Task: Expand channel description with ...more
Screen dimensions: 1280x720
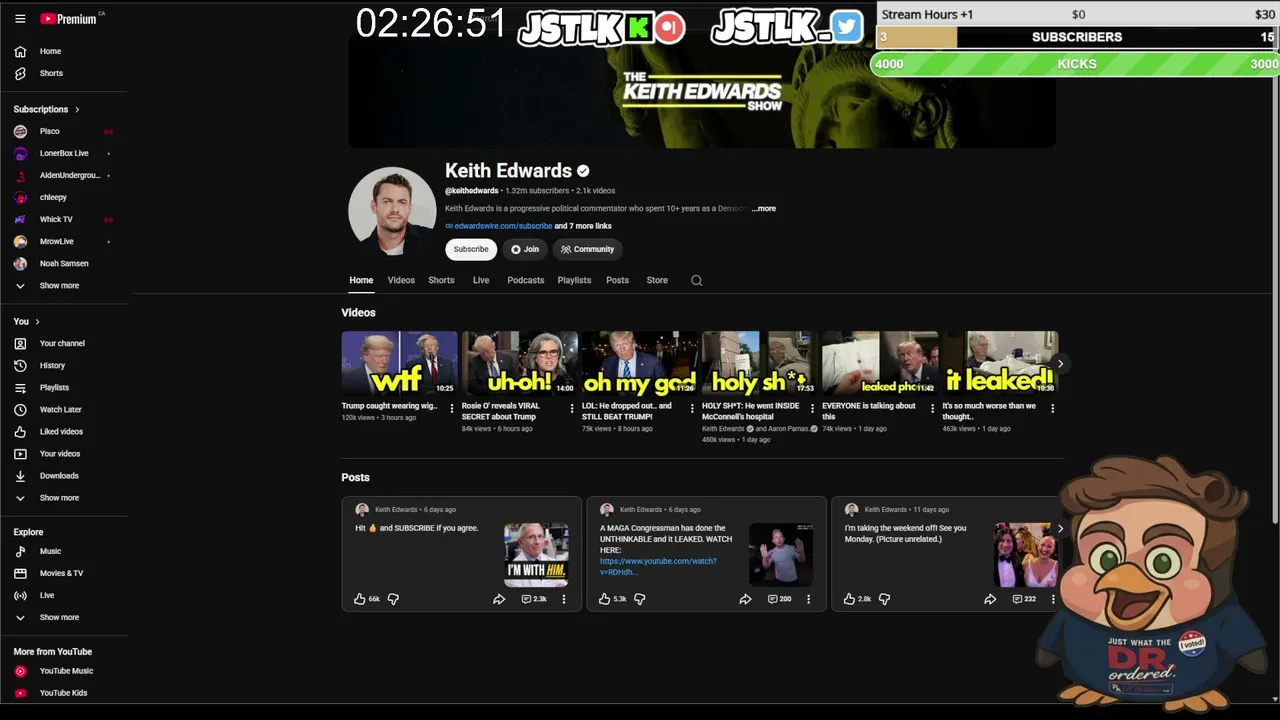Action: pos(764,209)
